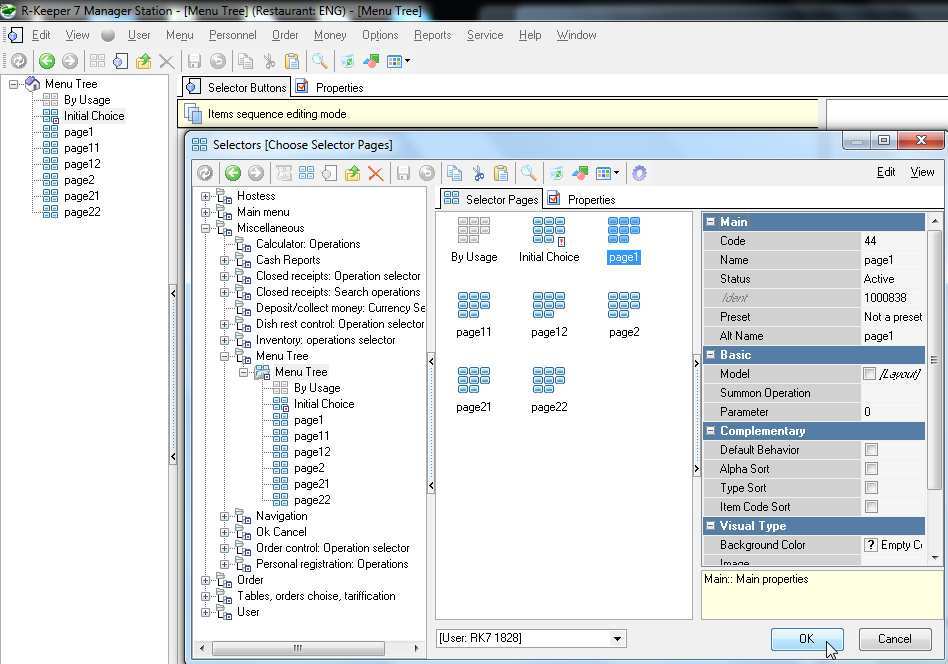Click the Name value field page1
The image size is (948, 664).
tap(892, 260)
